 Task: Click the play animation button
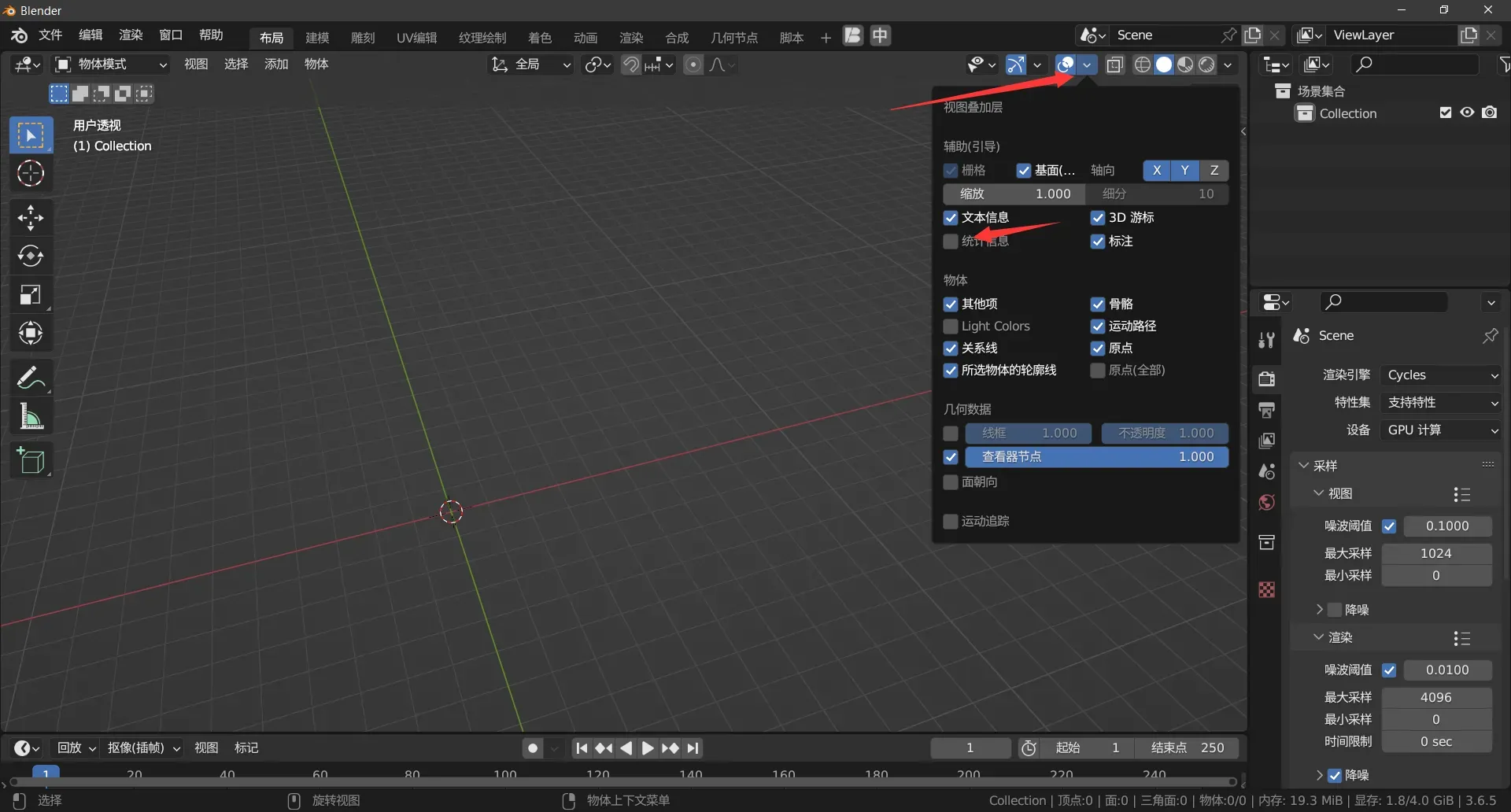[648, 748]
